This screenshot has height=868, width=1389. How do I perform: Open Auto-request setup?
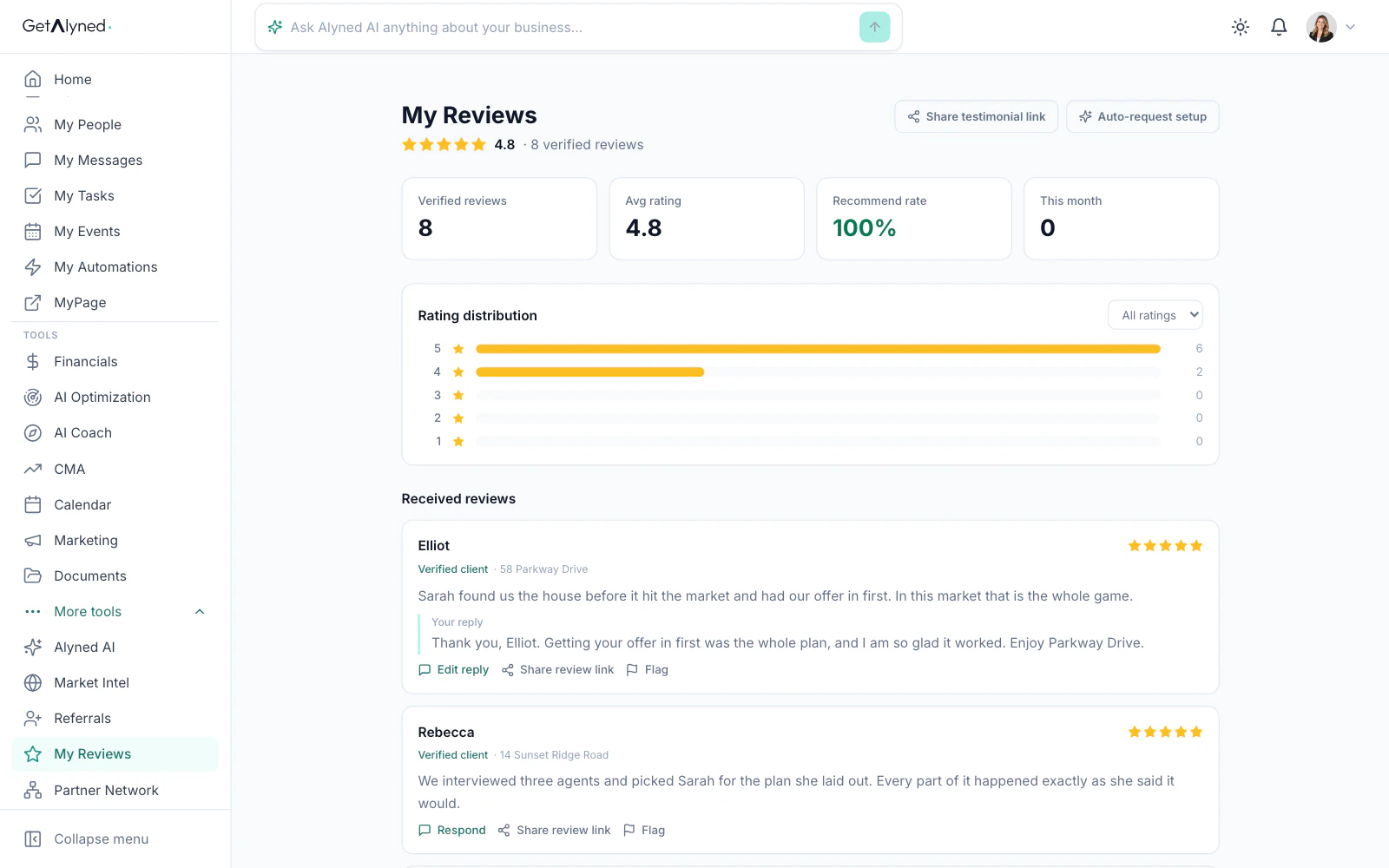(x=1142, y=116)
